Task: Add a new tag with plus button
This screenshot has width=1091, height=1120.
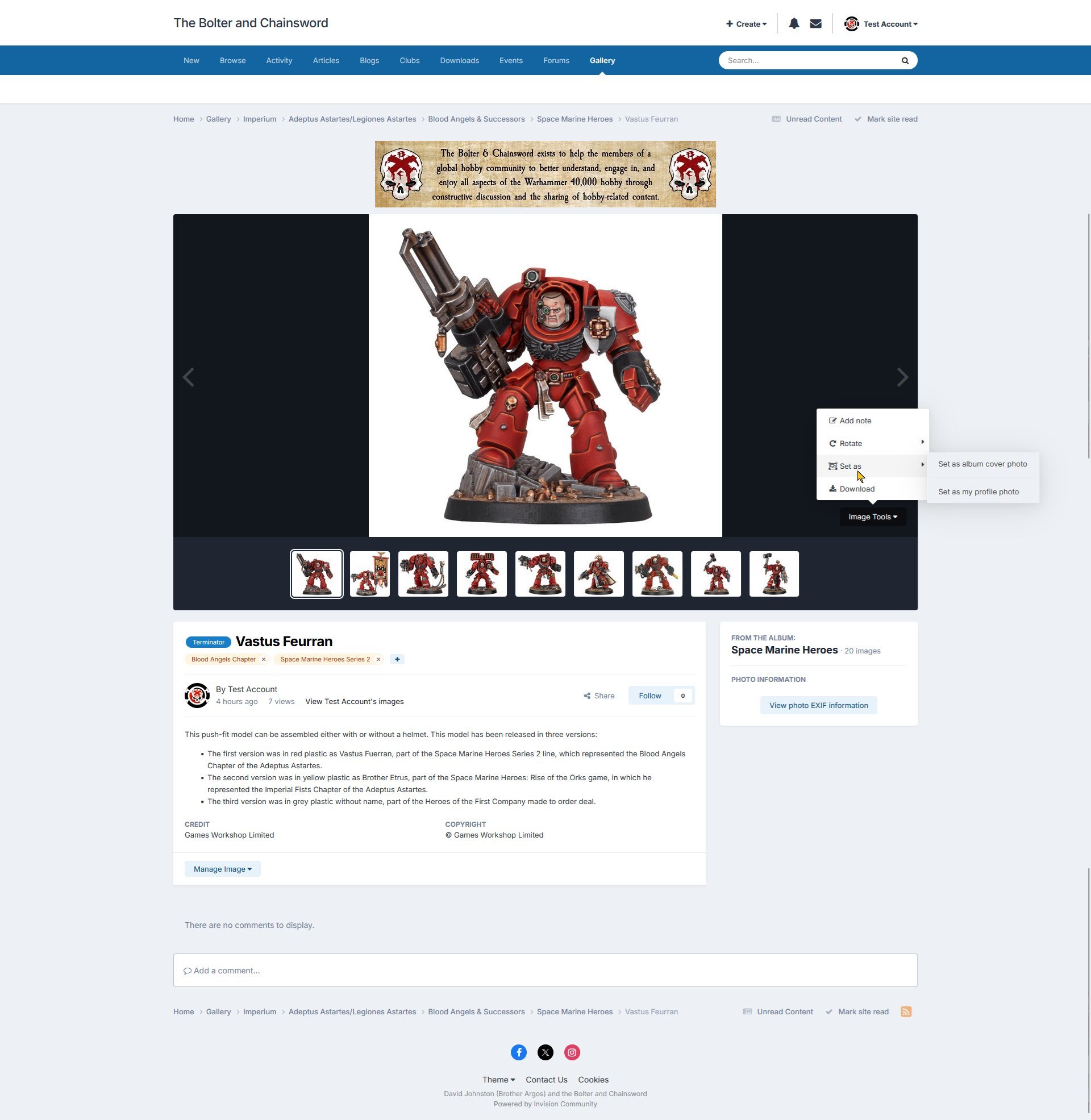Action: (397, 659)
